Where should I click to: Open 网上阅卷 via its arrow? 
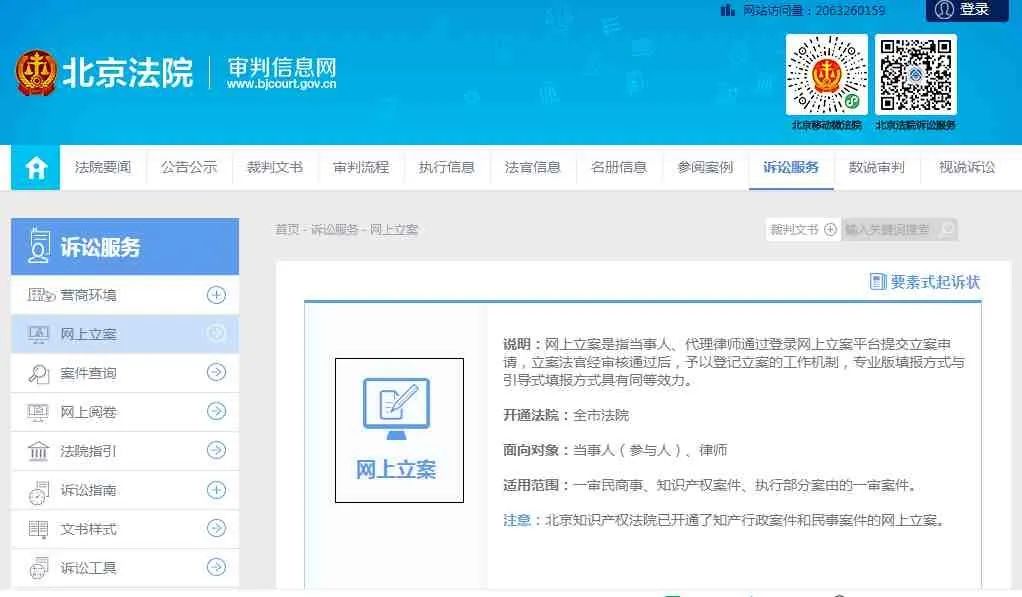[216, 411]
